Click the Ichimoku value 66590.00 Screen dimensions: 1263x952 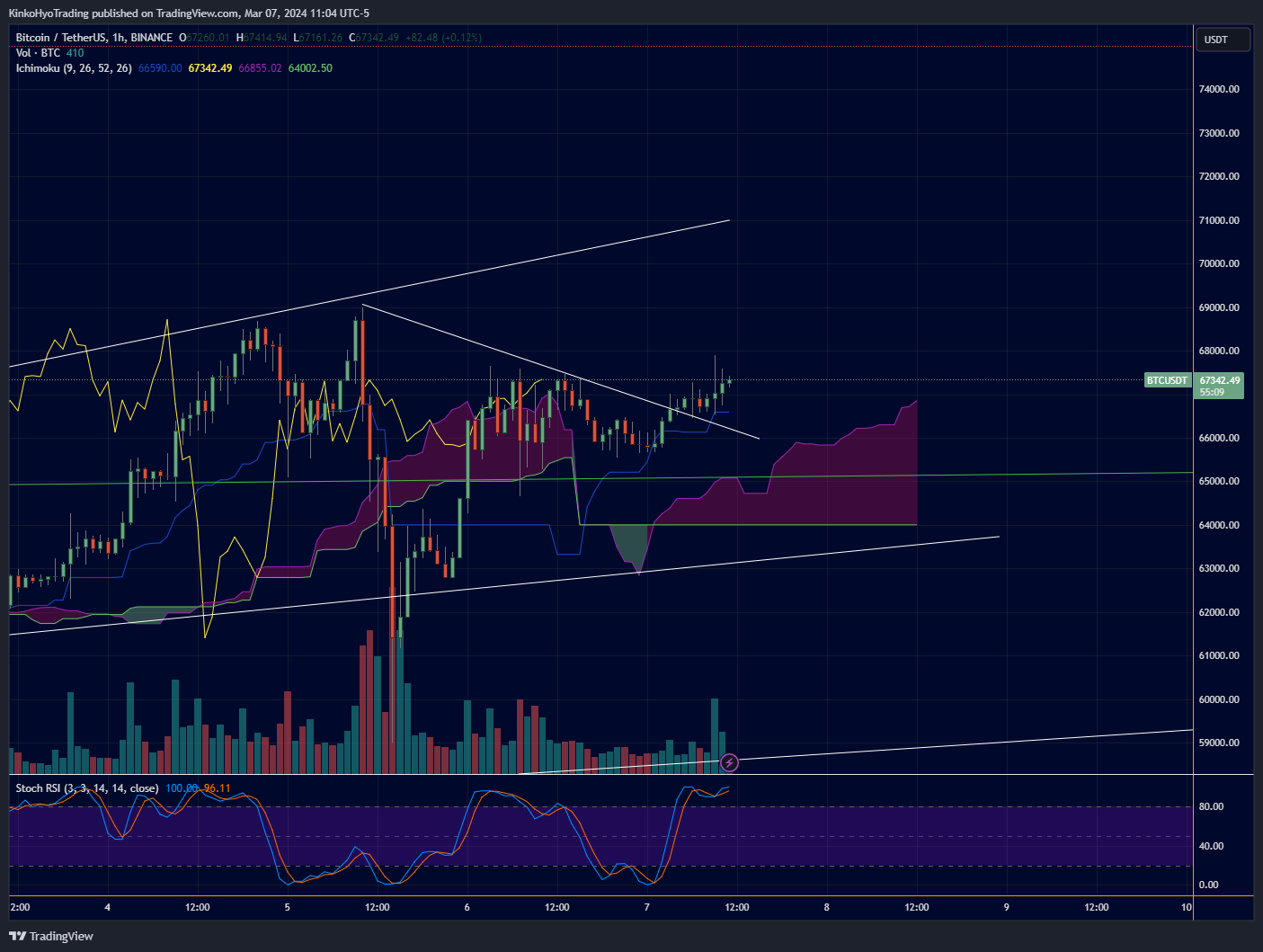pos(160,68)
